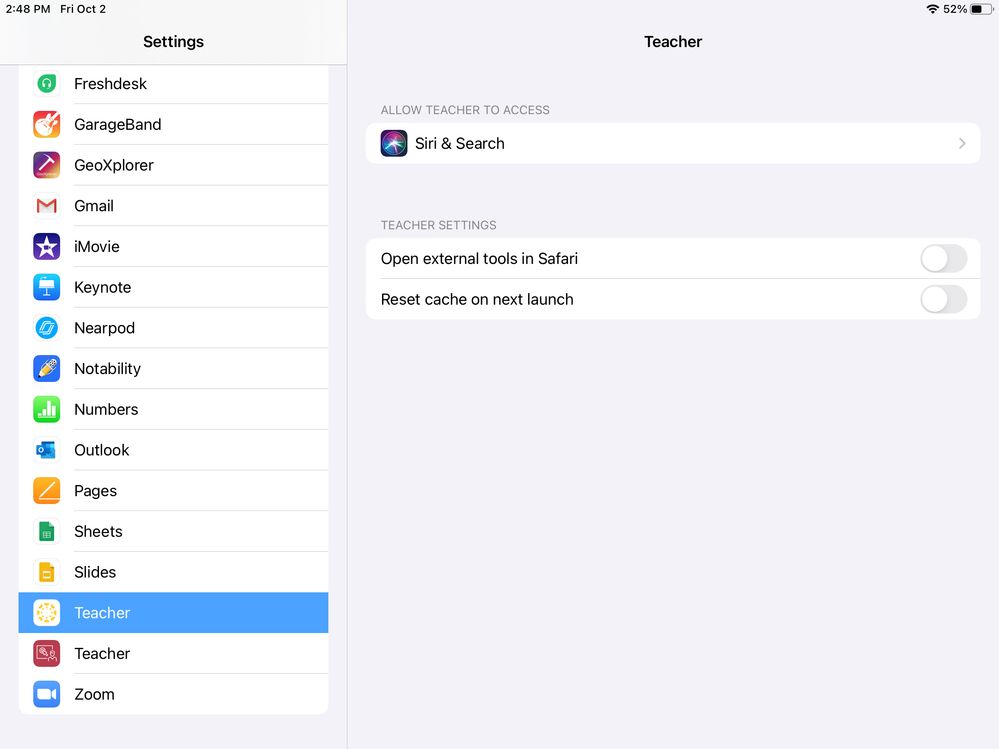Open Keynote settings
The height and width of the screenshot is (749, 999).
click(173, 287)
